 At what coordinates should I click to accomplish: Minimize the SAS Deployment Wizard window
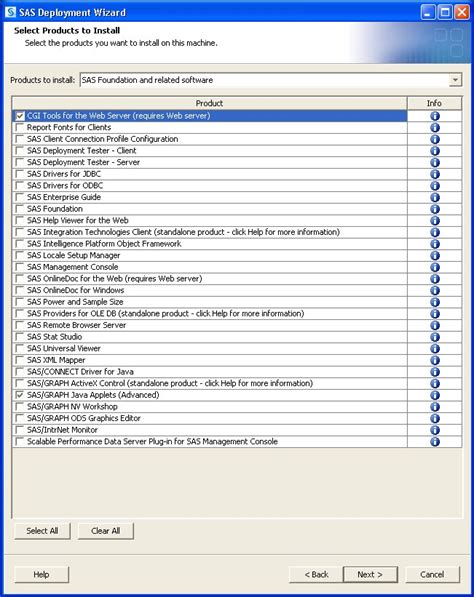pos(428,12)
